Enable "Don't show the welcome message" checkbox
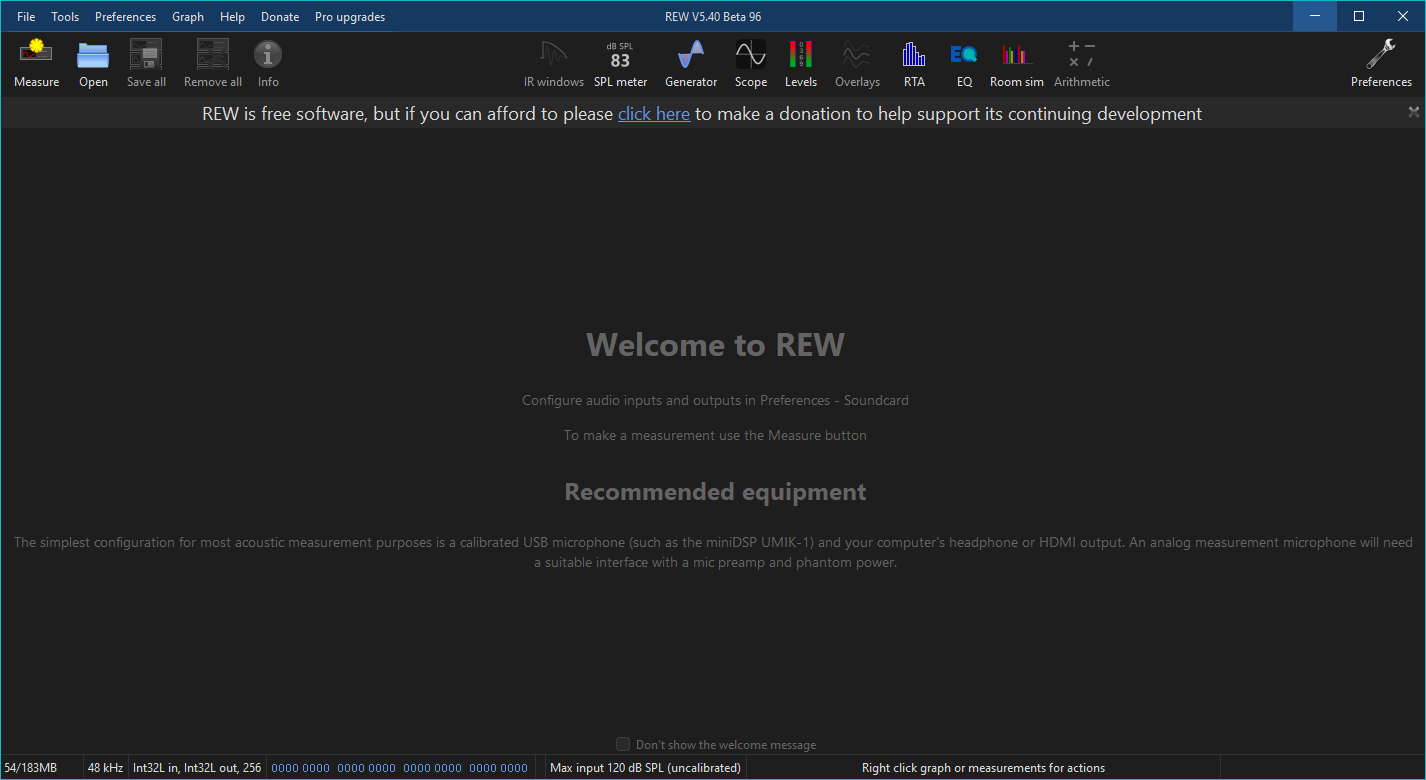 coord(623,744)
